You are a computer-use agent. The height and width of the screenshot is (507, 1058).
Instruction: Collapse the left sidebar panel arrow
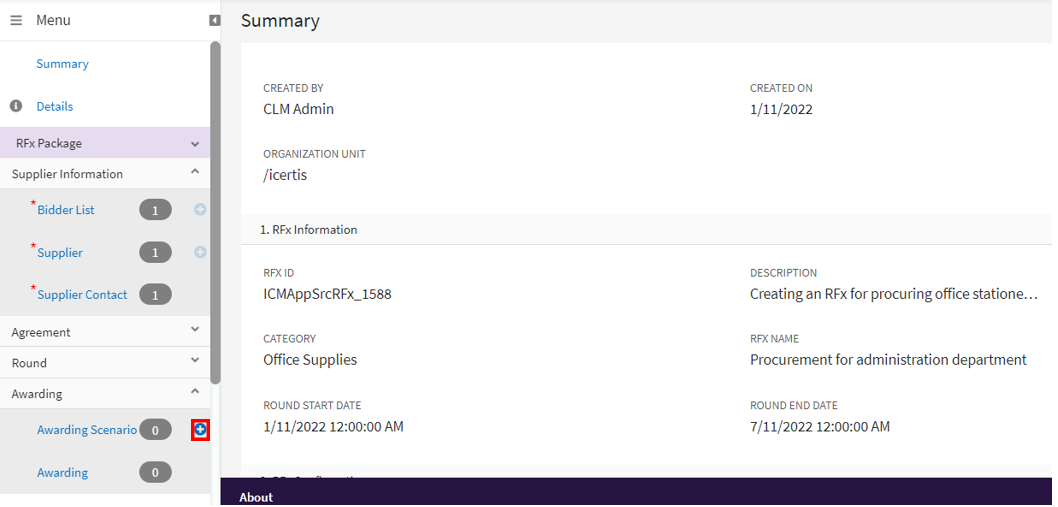(214, 20)
